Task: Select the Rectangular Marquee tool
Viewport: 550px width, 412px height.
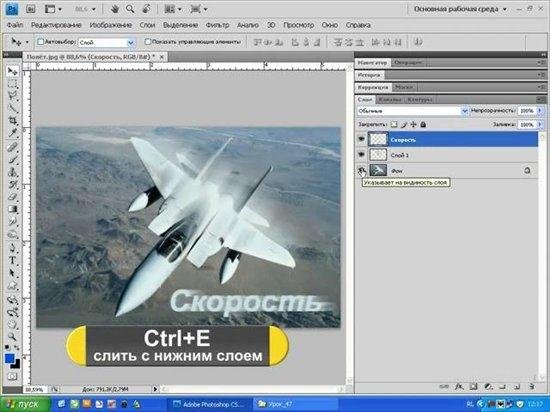Action: pos(12,84)
